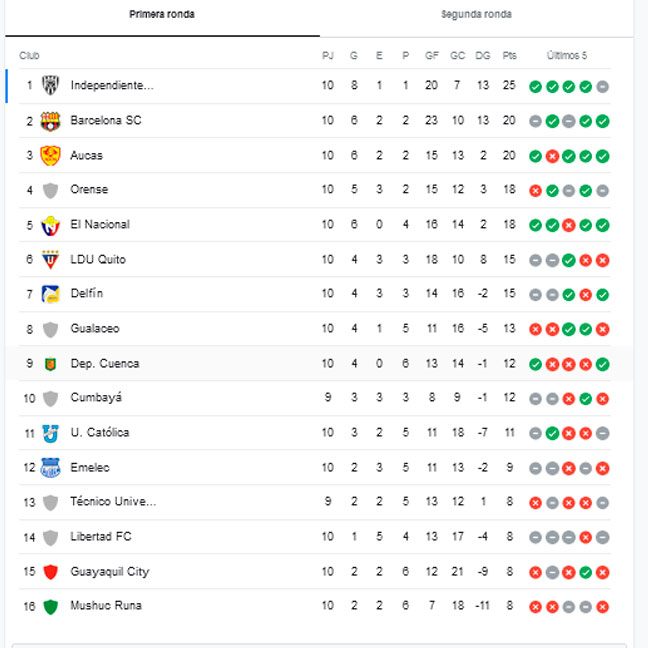Open the Libertad FC team link
The height and width of the screenshot is (648, 648).
[x=101, y=537]
